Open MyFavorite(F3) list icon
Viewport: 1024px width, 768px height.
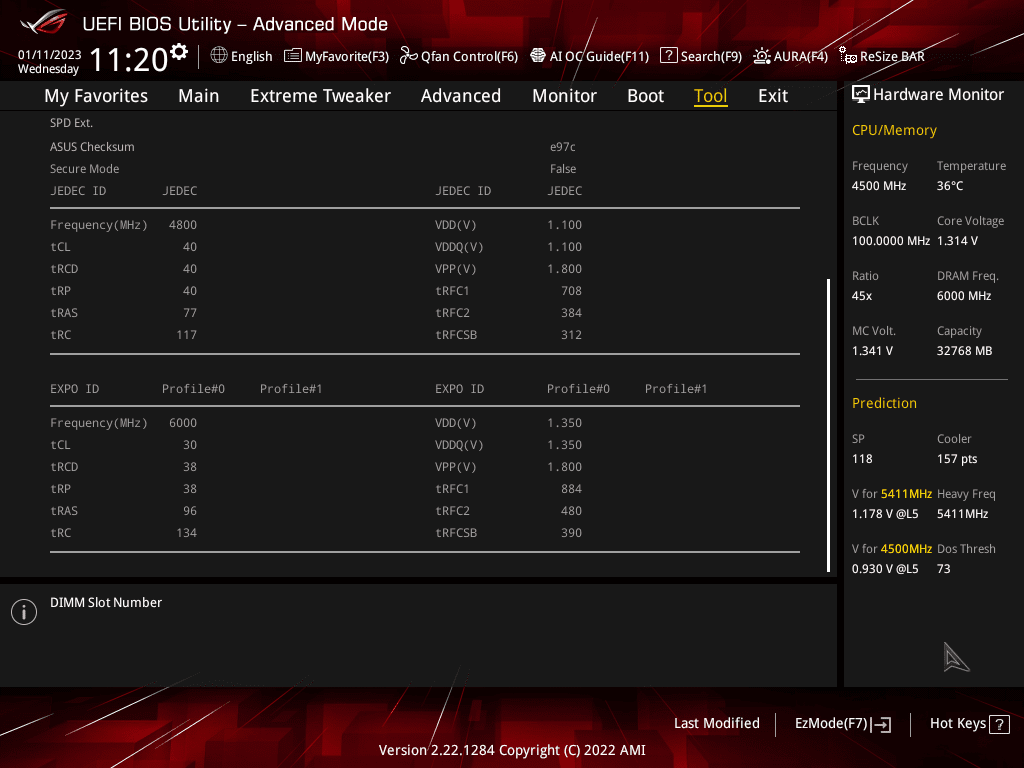[x=293, y=56]
